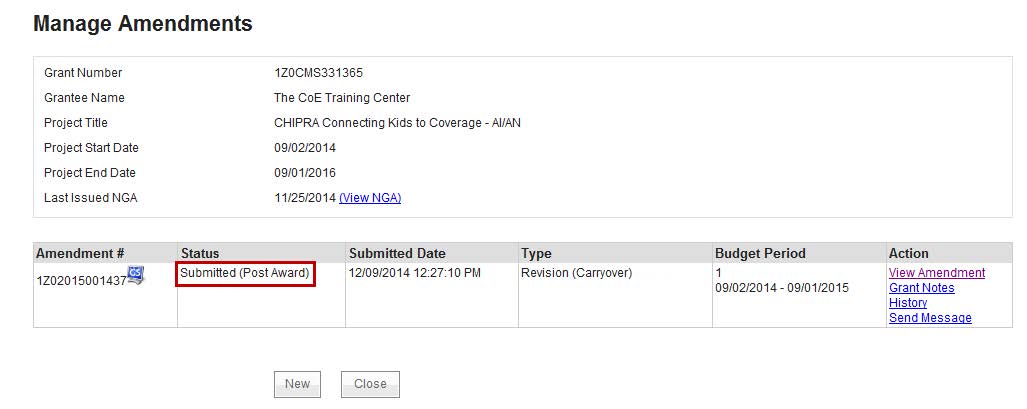Click the Revision (Carryover) type cell
Image resolution: width=1027 pixels, height=409 pixels.
click(576, 273)
